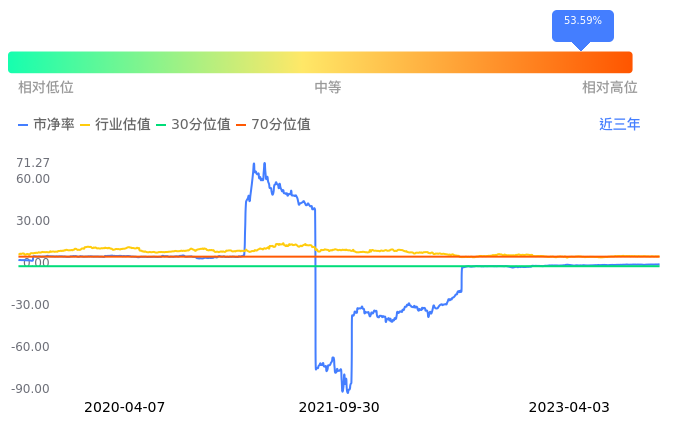This screenshot has height=442, width=686.
Task: Select the 相对低位 label
Action: tap(46, 88)
